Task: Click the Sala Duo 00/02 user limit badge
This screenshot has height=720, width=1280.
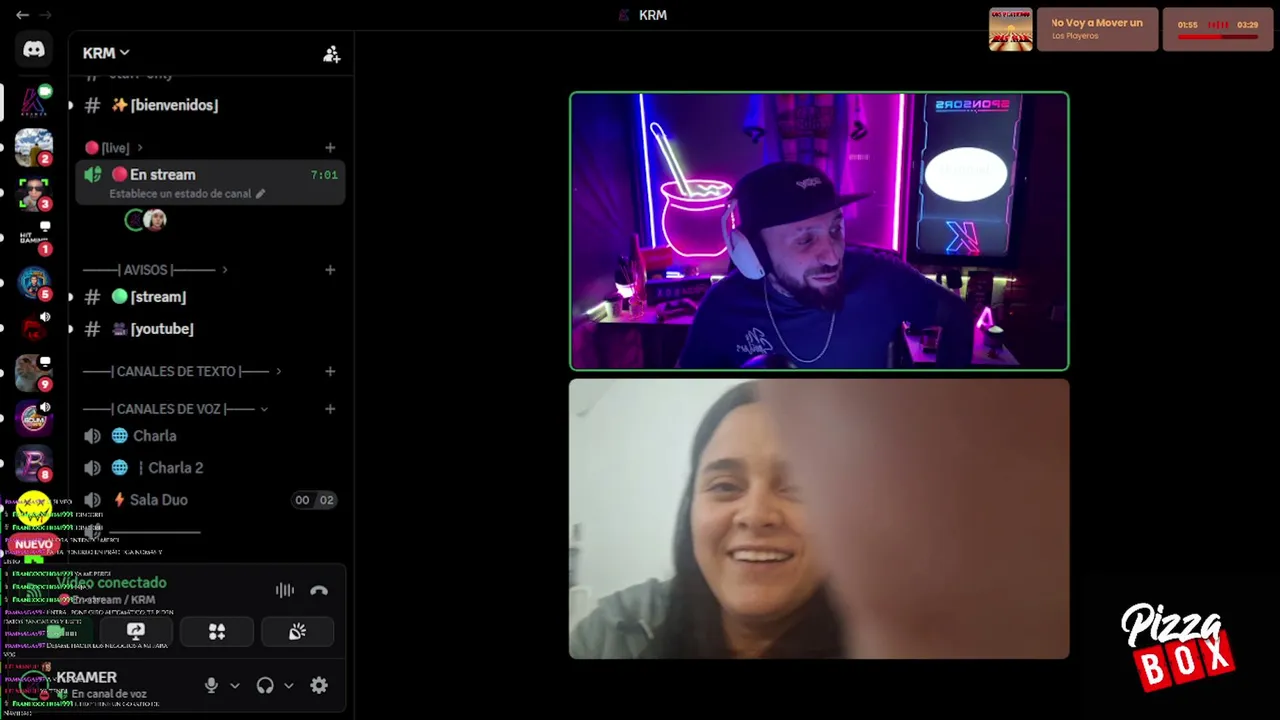Action: tap(314, 500)
